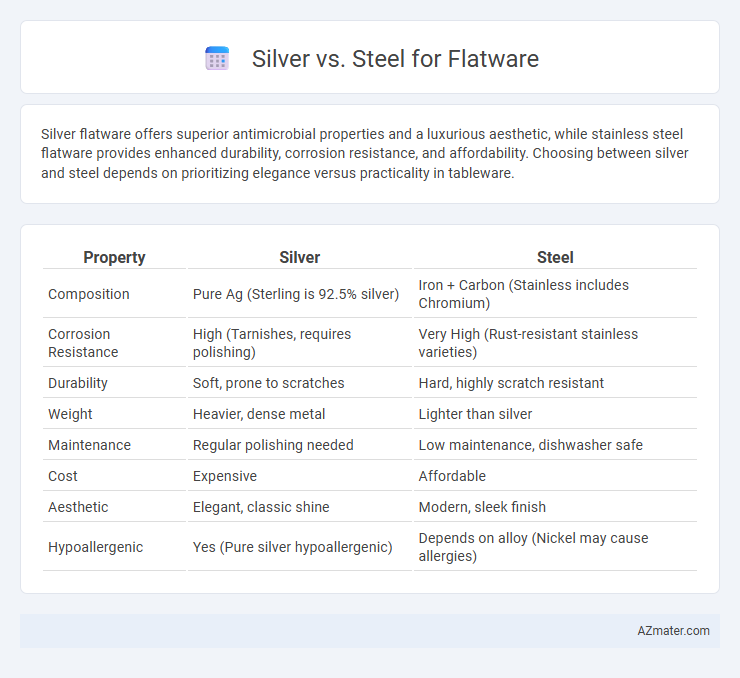Click the 'Aesthetic' row label
The width and height of the screenshot is (740, 678).
78,507
